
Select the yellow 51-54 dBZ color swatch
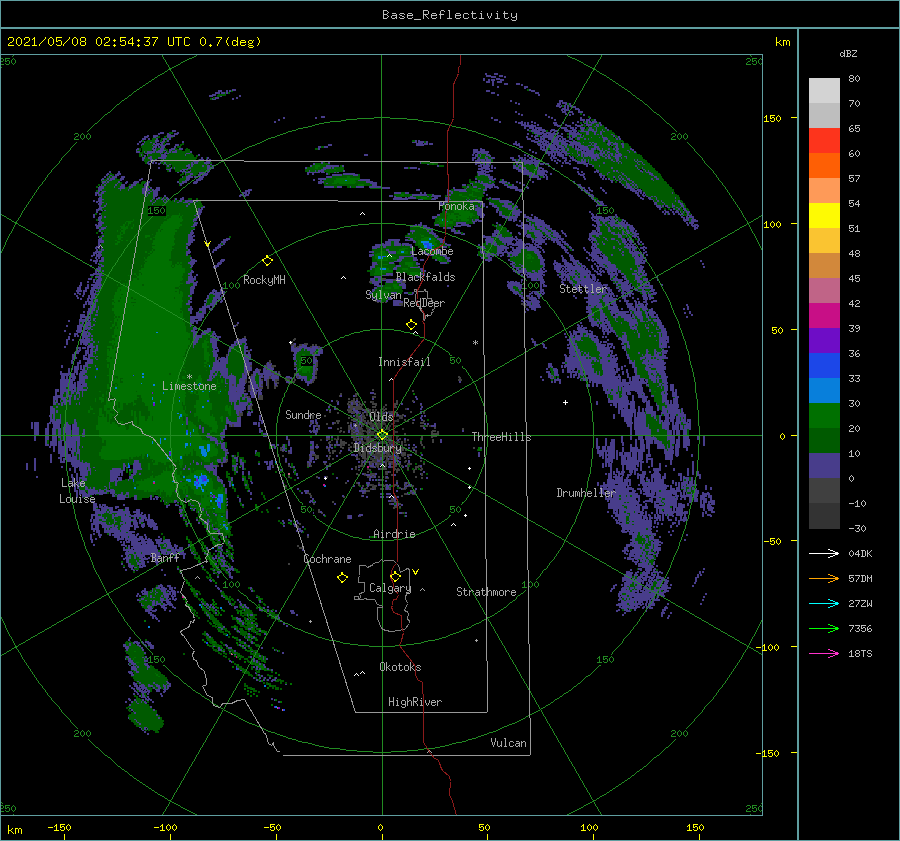point(824,216)
